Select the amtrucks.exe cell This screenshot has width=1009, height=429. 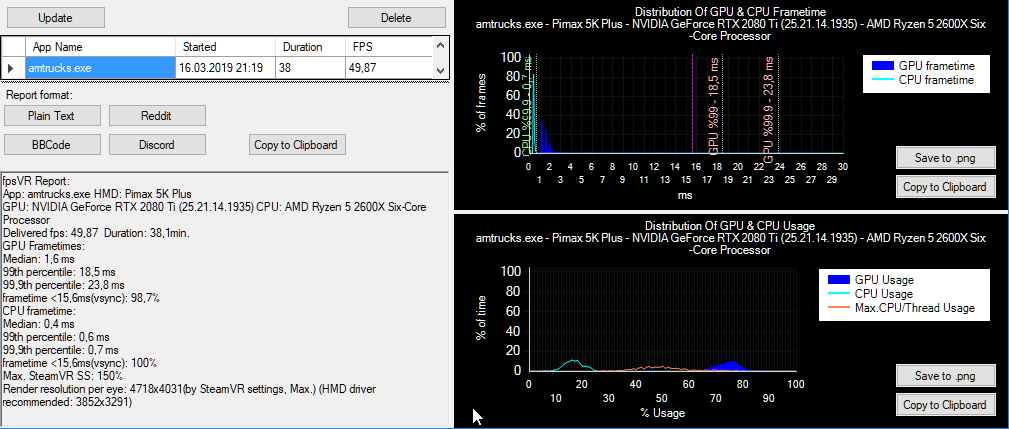[x=100, y=68]
